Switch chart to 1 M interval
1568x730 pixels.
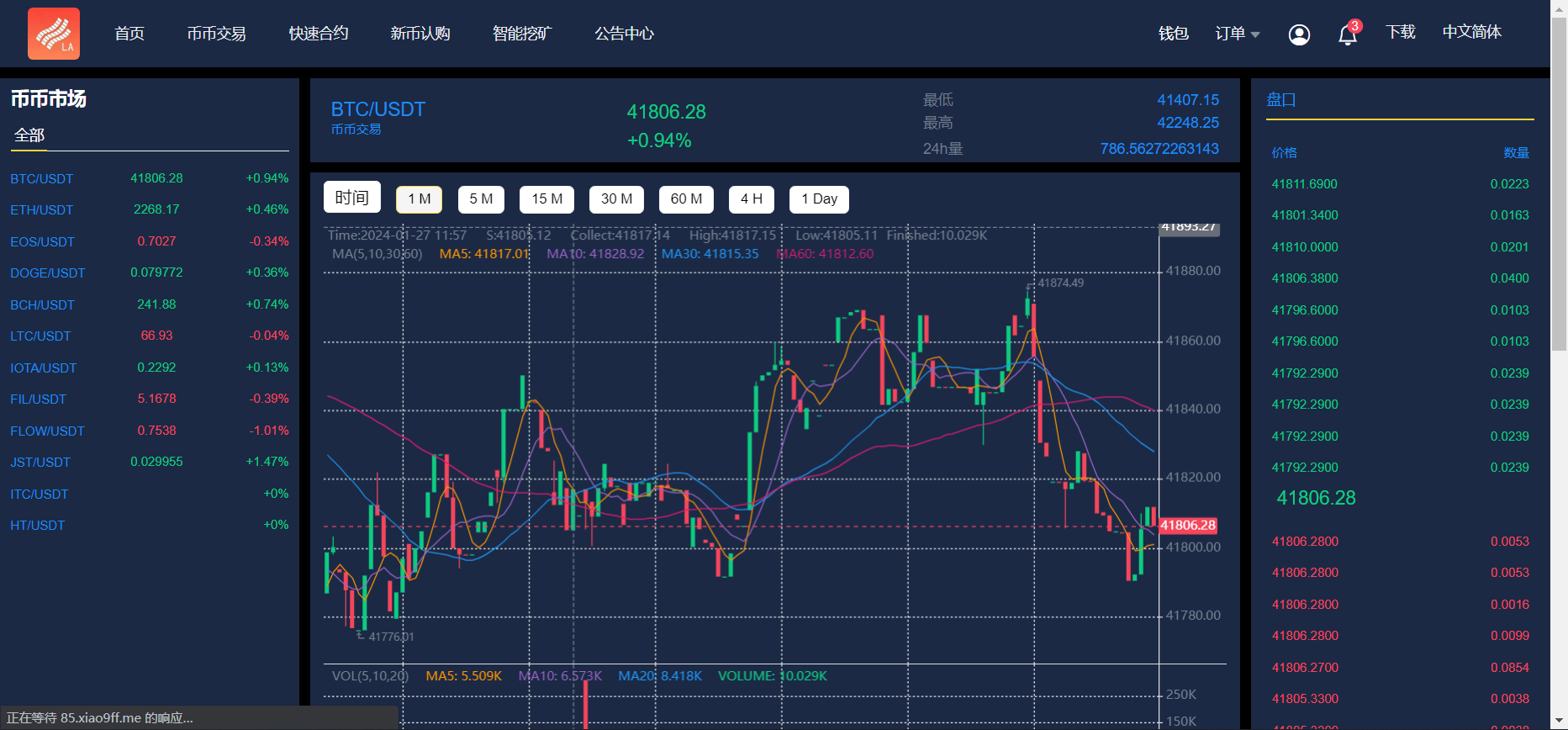tap(420, 199)
